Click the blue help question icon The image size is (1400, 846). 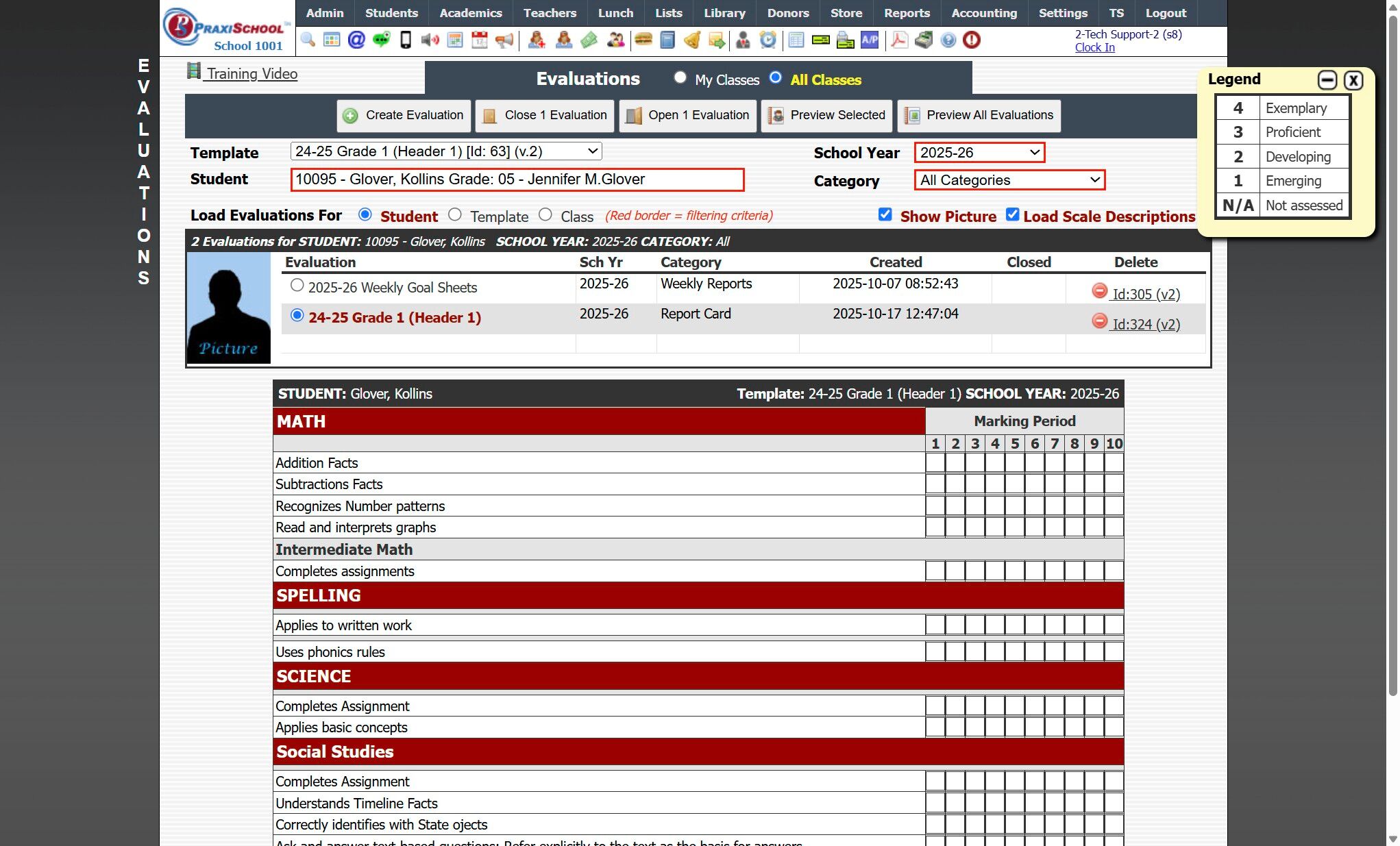[948, 40]
